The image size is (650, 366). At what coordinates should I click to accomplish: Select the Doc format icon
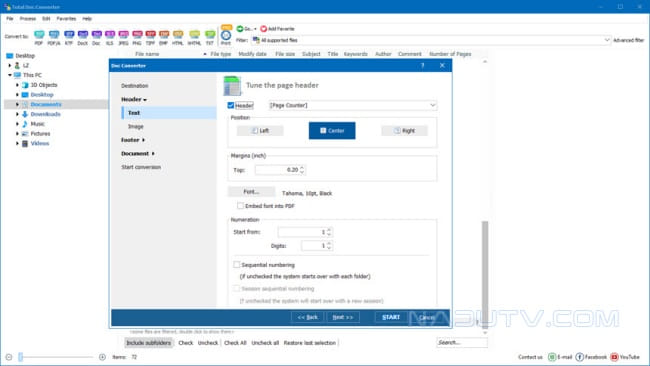coord(96,37)
